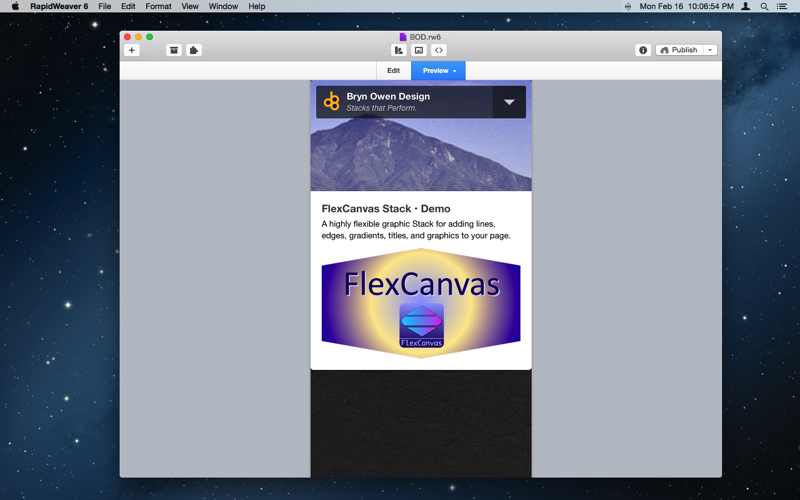Open the View menu
This screenshot has height=500, width=800.
[190, 6]
